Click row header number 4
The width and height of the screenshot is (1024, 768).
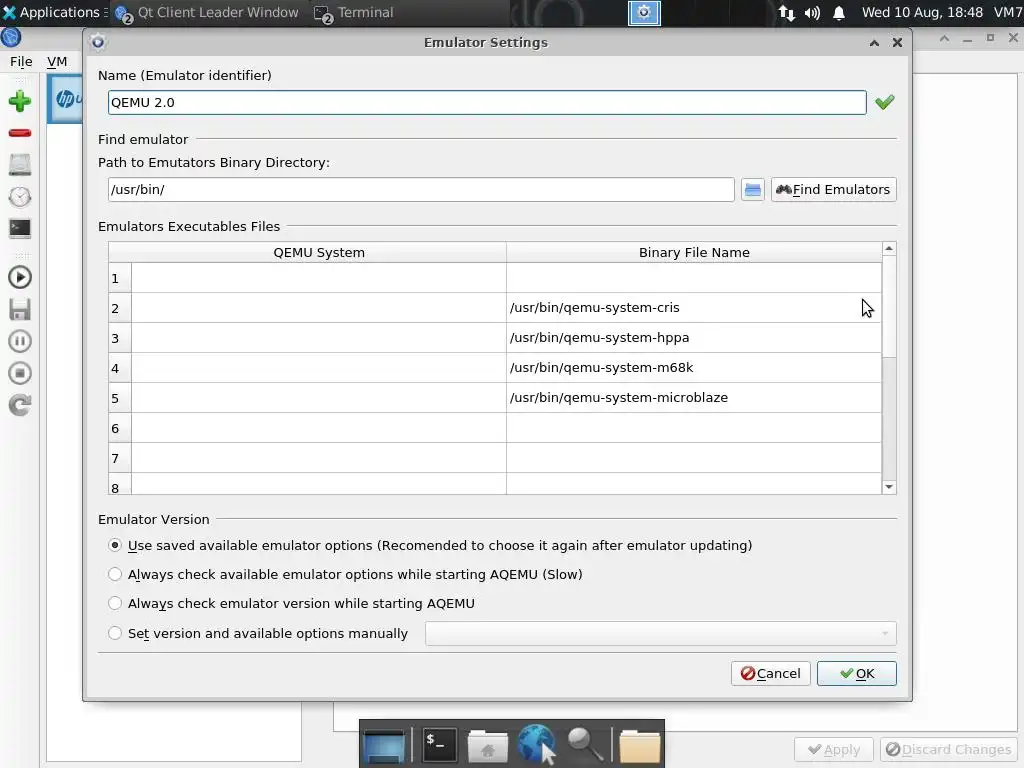[120, 368]
